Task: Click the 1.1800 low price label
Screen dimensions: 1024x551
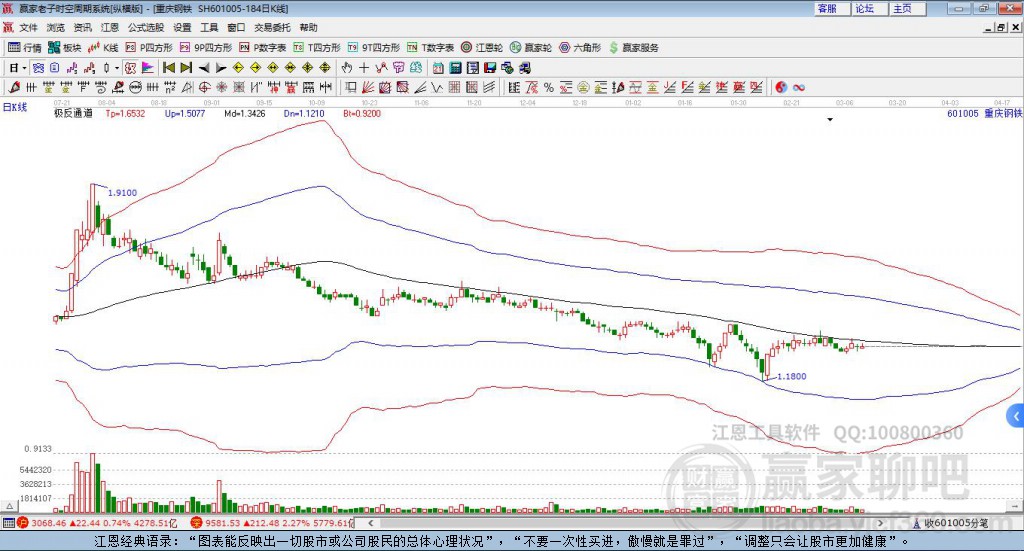Action: (x=792, y=376)
